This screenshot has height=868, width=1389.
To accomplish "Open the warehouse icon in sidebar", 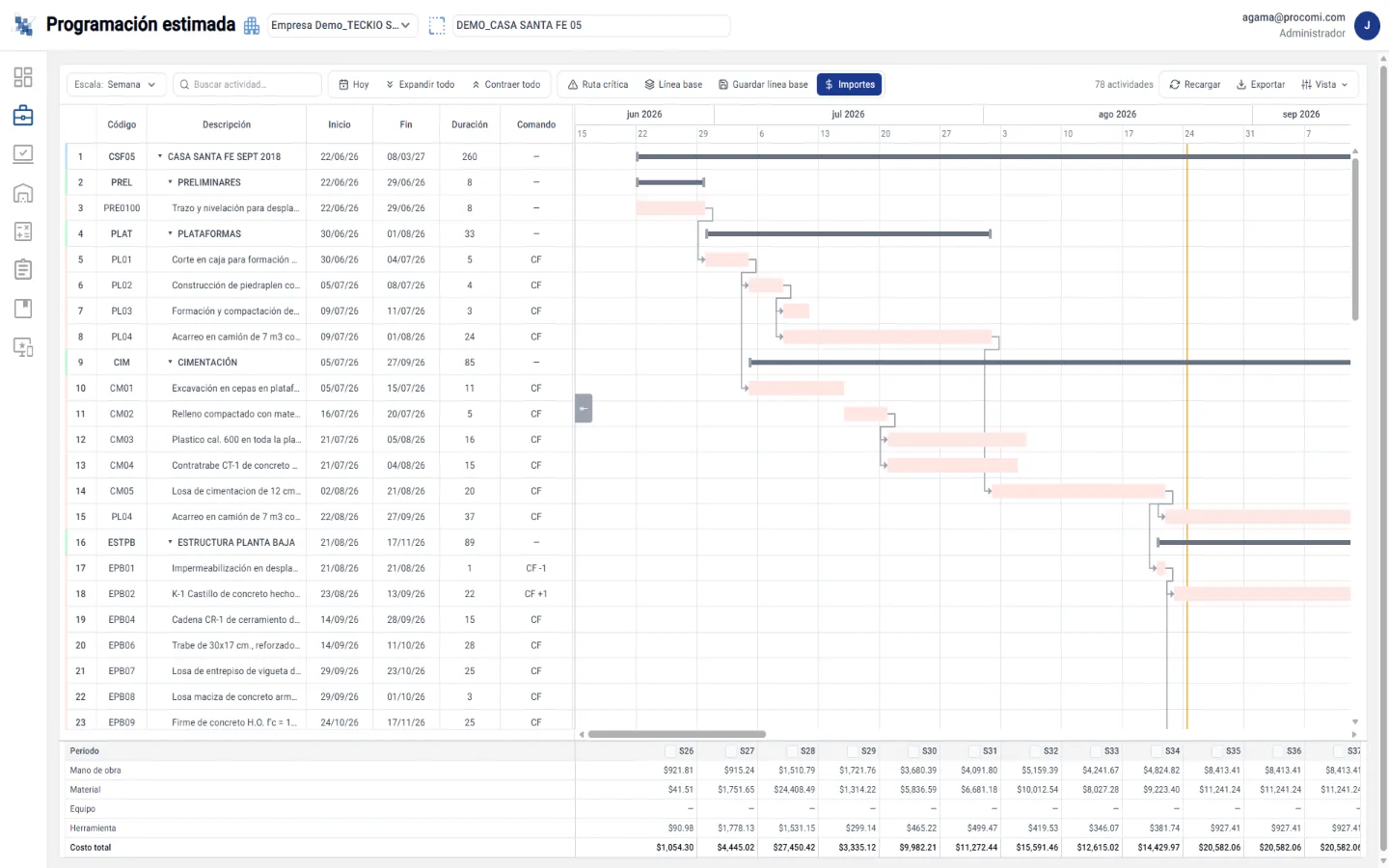I will pyautogui.click(x=23, y=193).
